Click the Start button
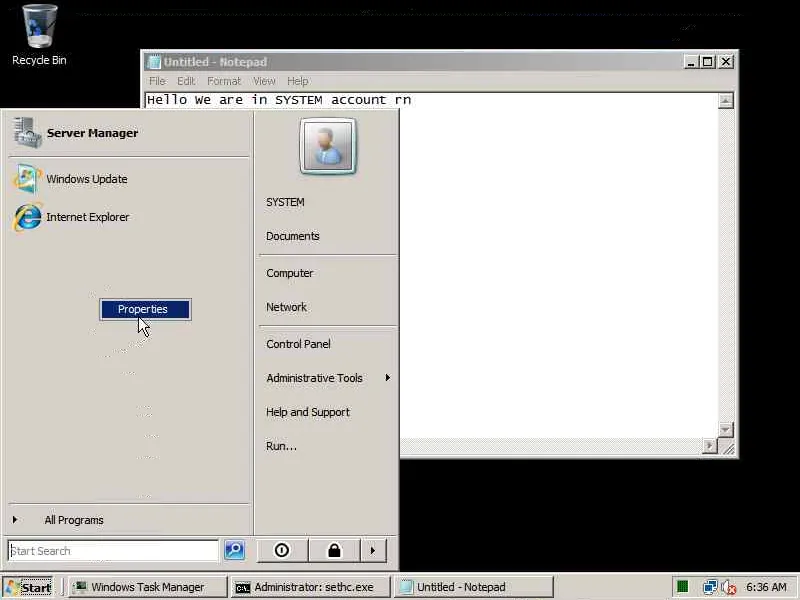Image resolution: width=800 pixels, height=600 pixels. coord(28,587)
